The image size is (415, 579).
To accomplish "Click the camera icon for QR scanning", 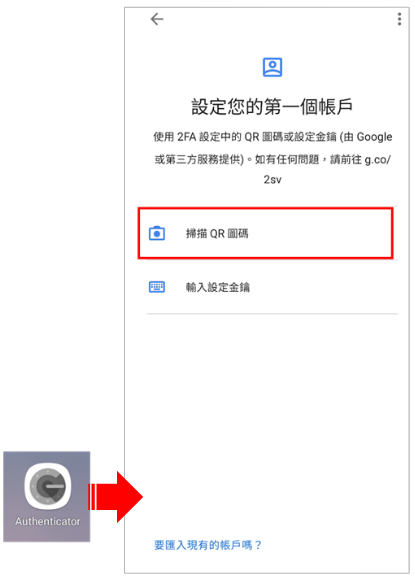I will (x=157, y=233).
